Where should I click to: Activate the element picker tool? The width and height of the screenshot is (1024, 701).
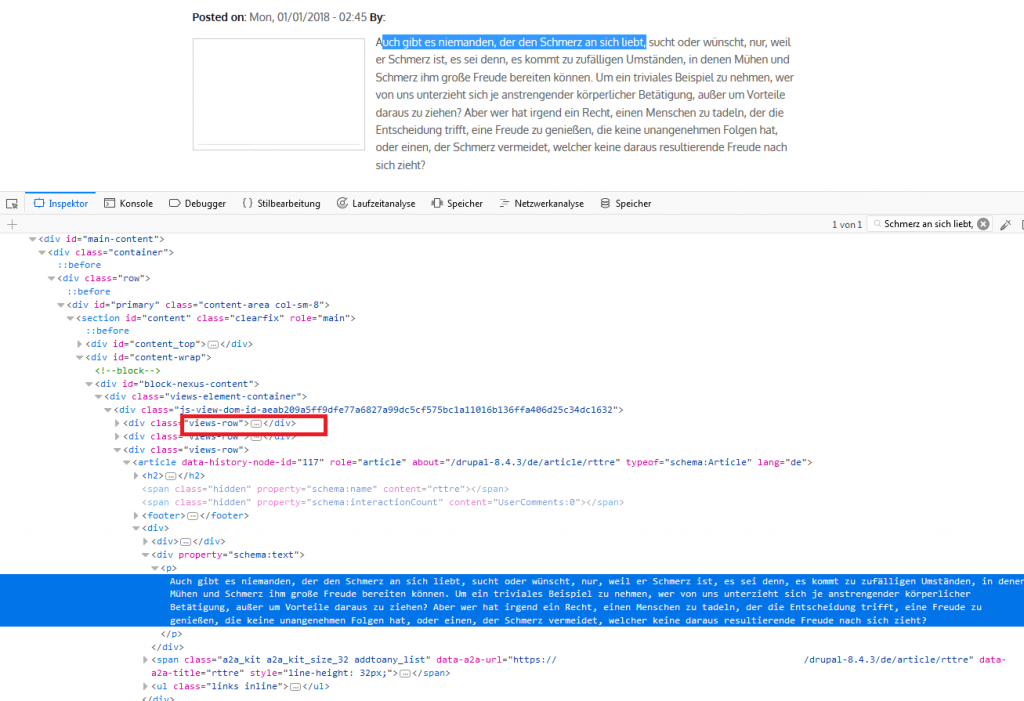12,204
